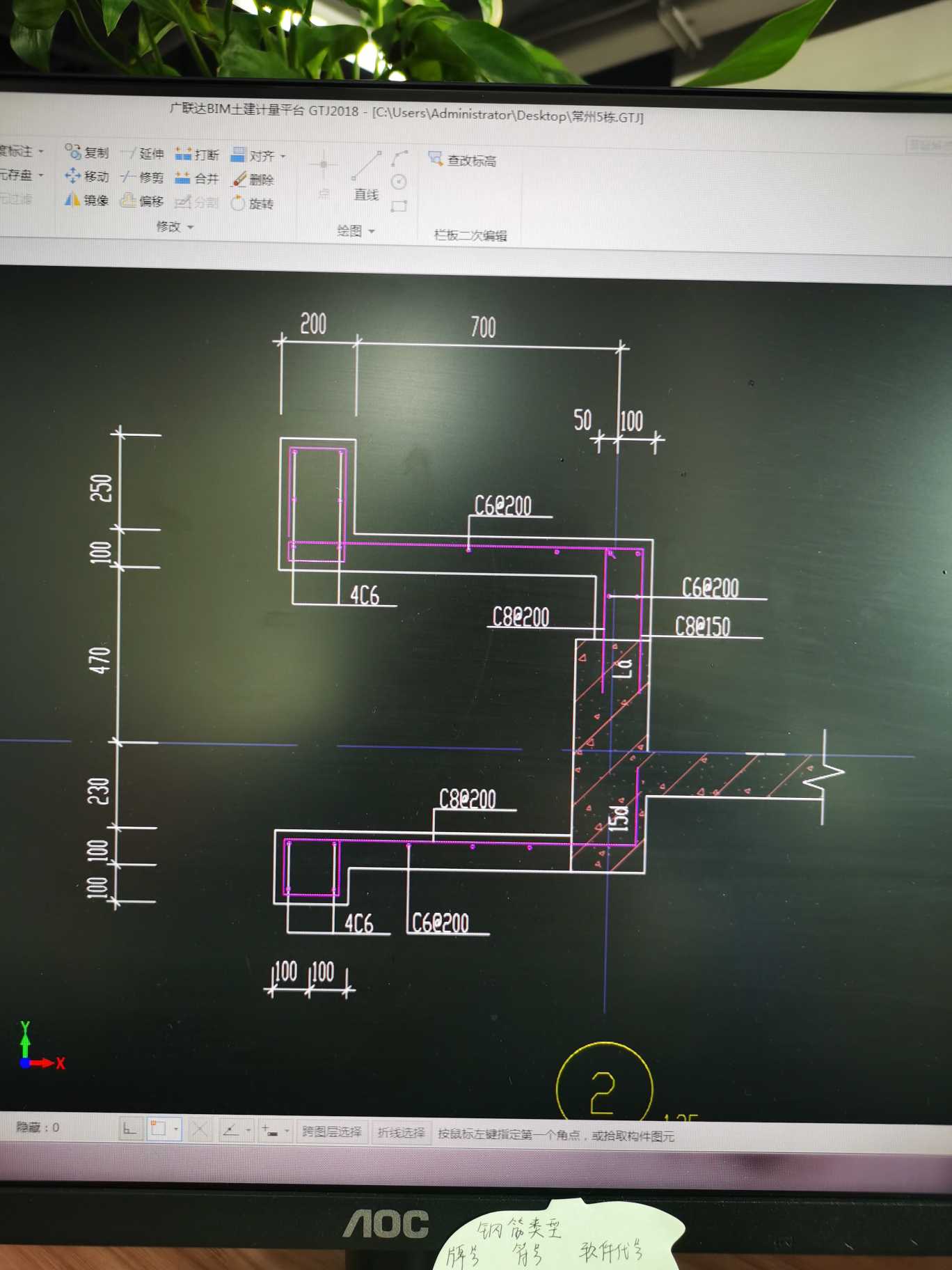
Task: Click the lower 4C6 rebar label
Action: tap(359, 923)
